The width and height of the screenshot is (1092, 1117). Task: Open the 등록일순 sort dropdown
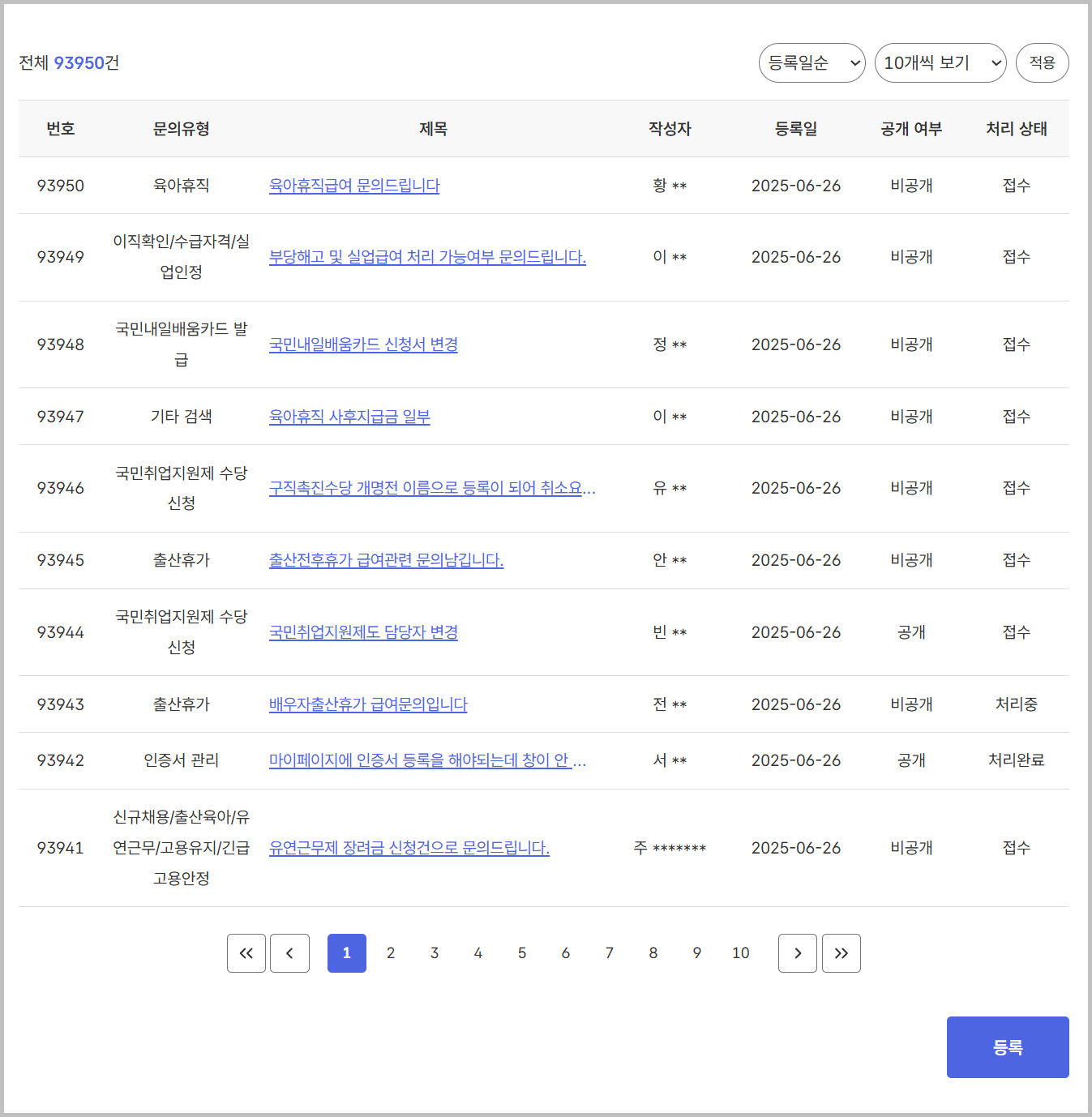[812, 62]
